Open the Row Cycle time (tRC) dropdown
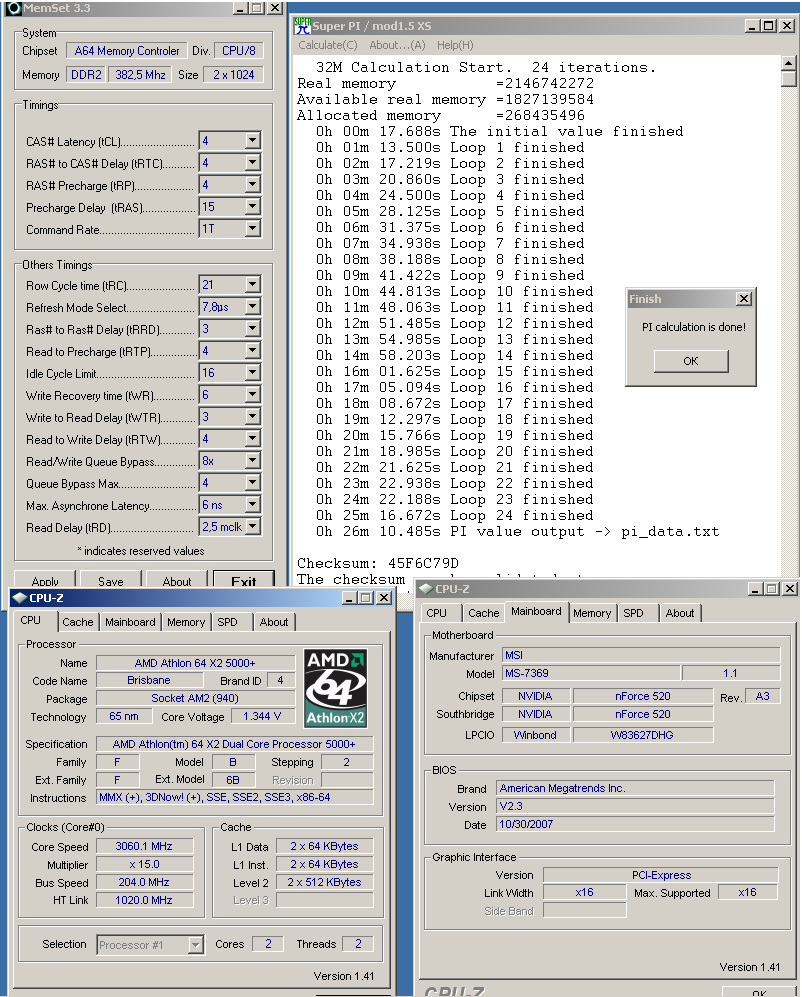 252,284
